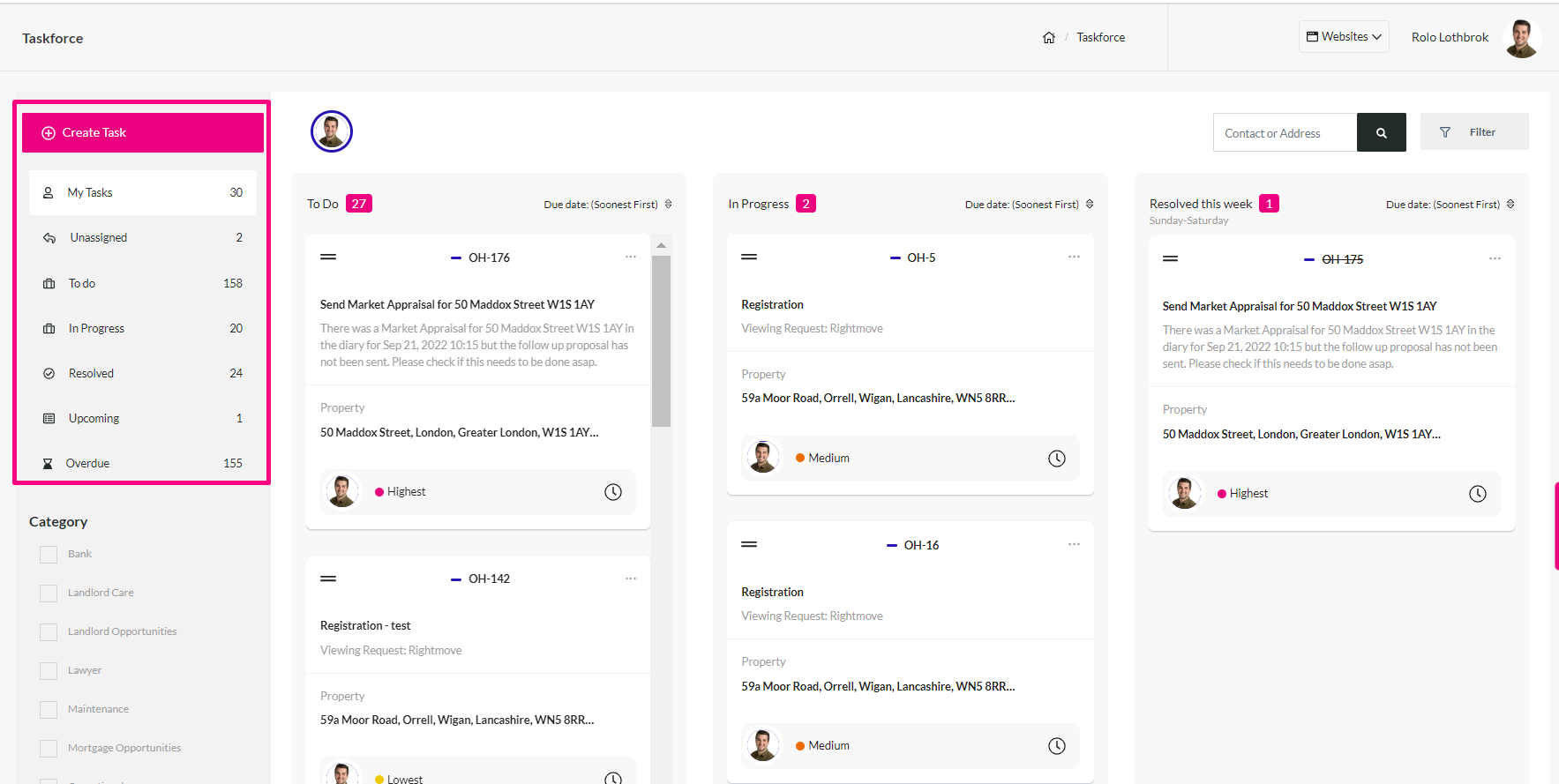Open the Websites dropdown

click(x=1344, y=37)
